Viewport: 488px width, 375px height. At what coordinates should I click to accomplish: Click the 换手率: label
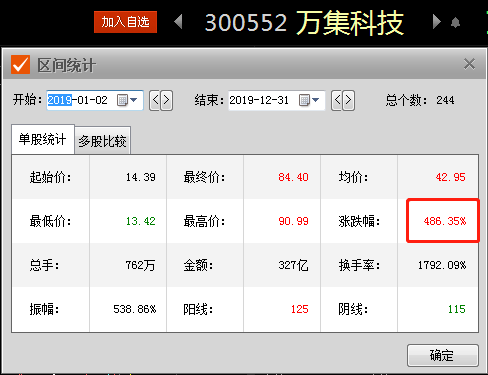click(359, 265)
